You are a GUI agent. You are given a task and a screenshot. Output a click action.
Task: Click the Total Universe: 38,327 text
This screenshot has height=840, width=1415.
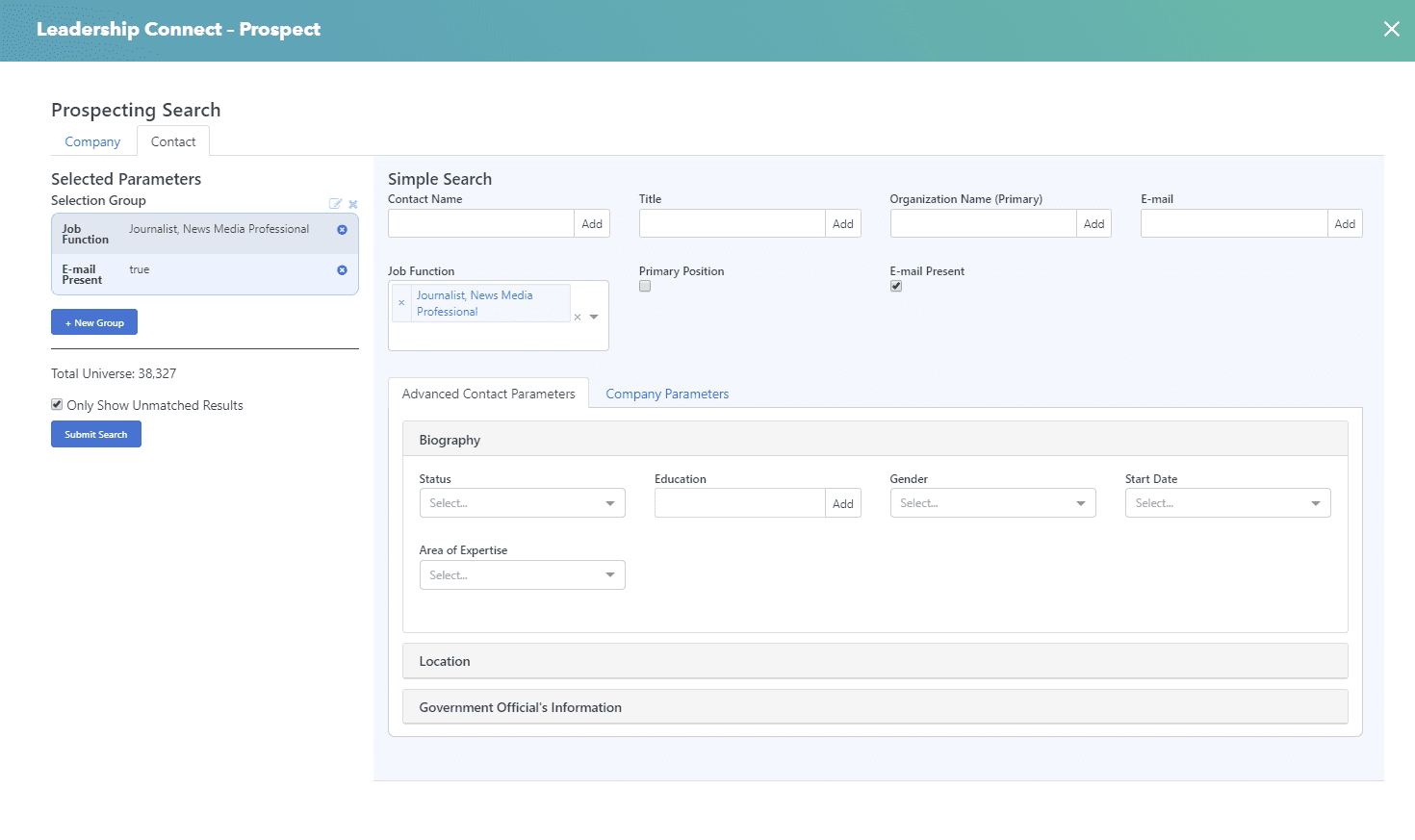click(x=114, y=373)
